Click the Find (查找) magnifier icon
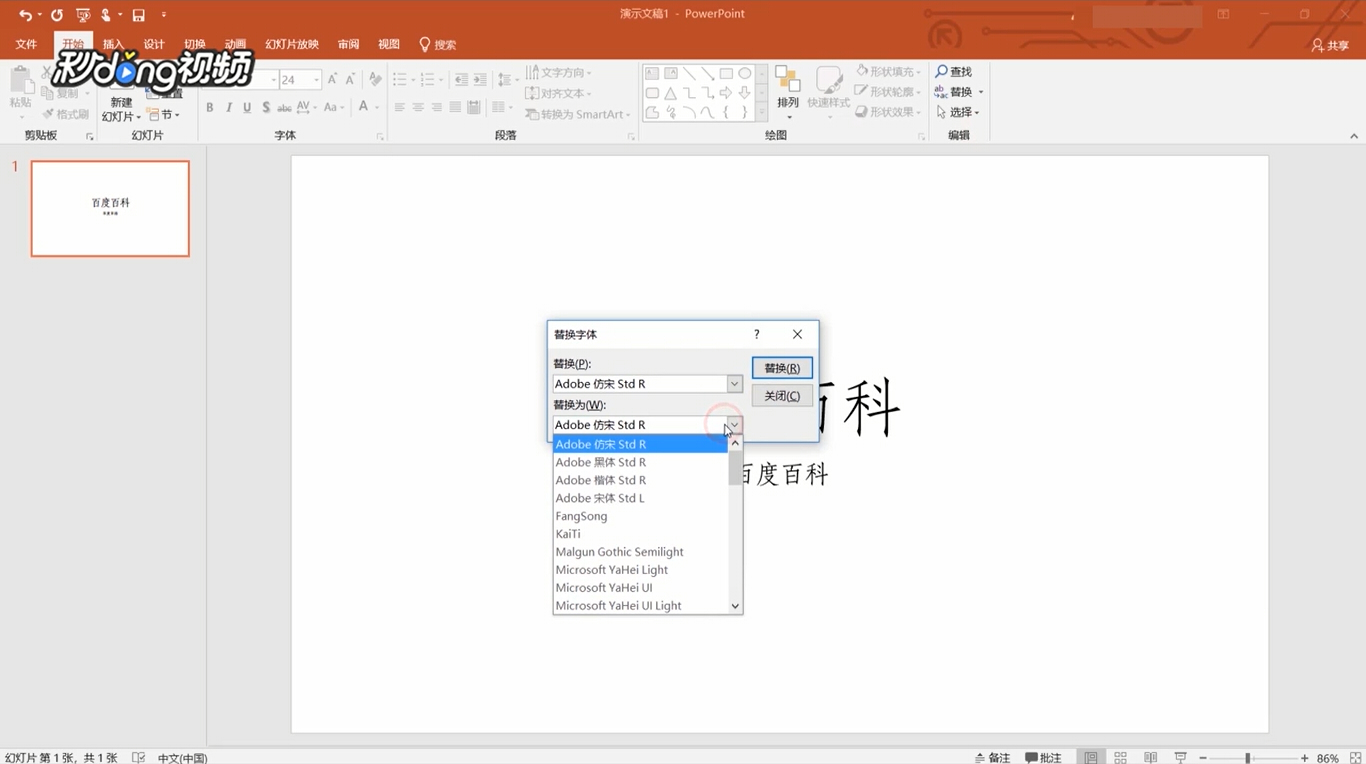This screenshot has width=1366, height=764. 941,71
